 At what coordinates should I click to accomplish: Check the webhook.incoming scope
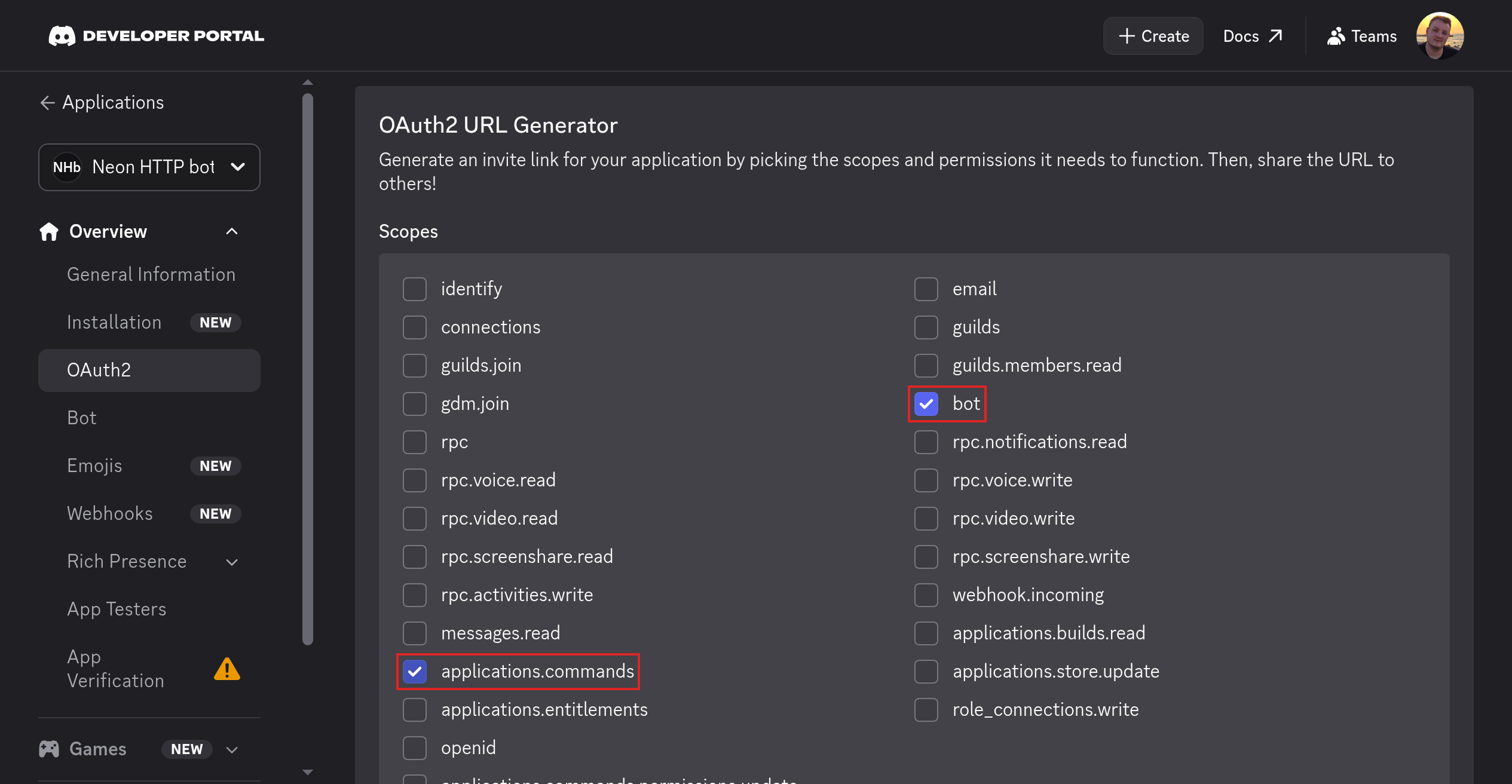pyautogui.click(x=926, y=595)
